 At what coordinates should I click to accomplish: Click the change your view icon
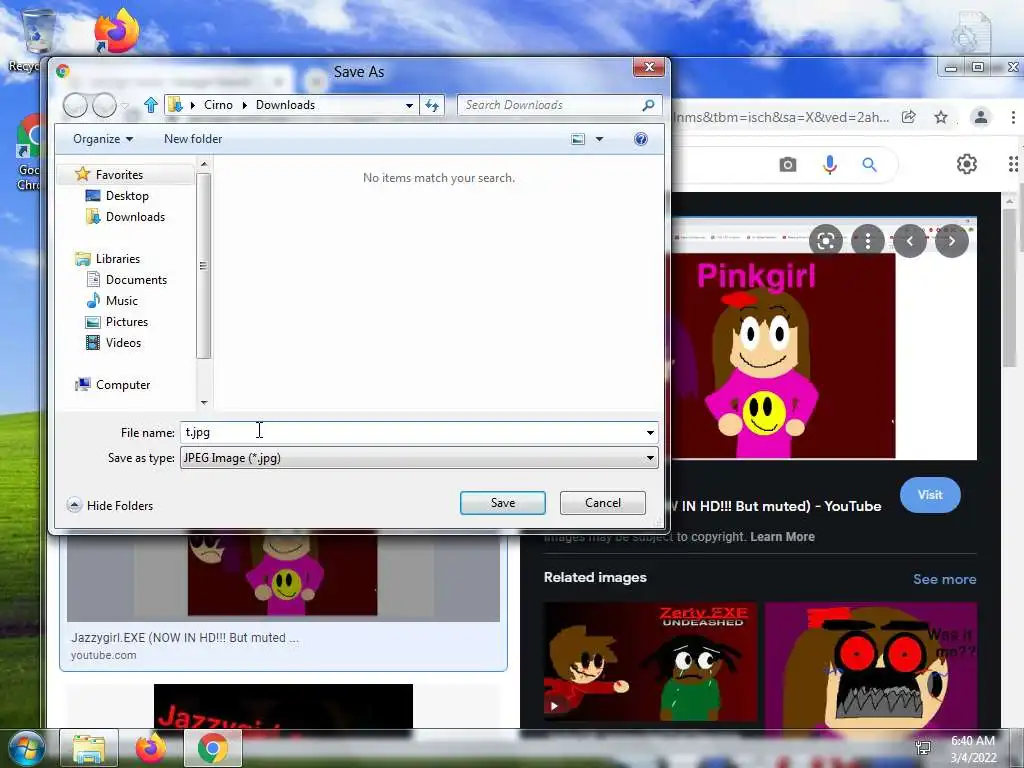578,139
